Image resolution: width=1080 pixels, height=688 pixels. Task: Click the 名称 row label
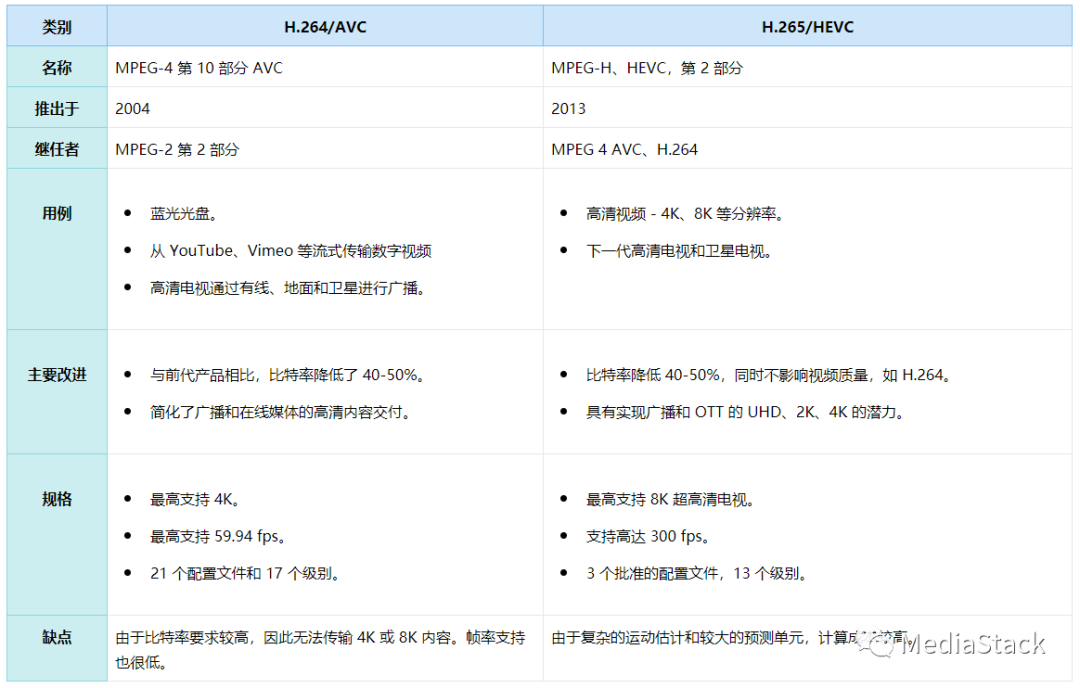point(57,68)
